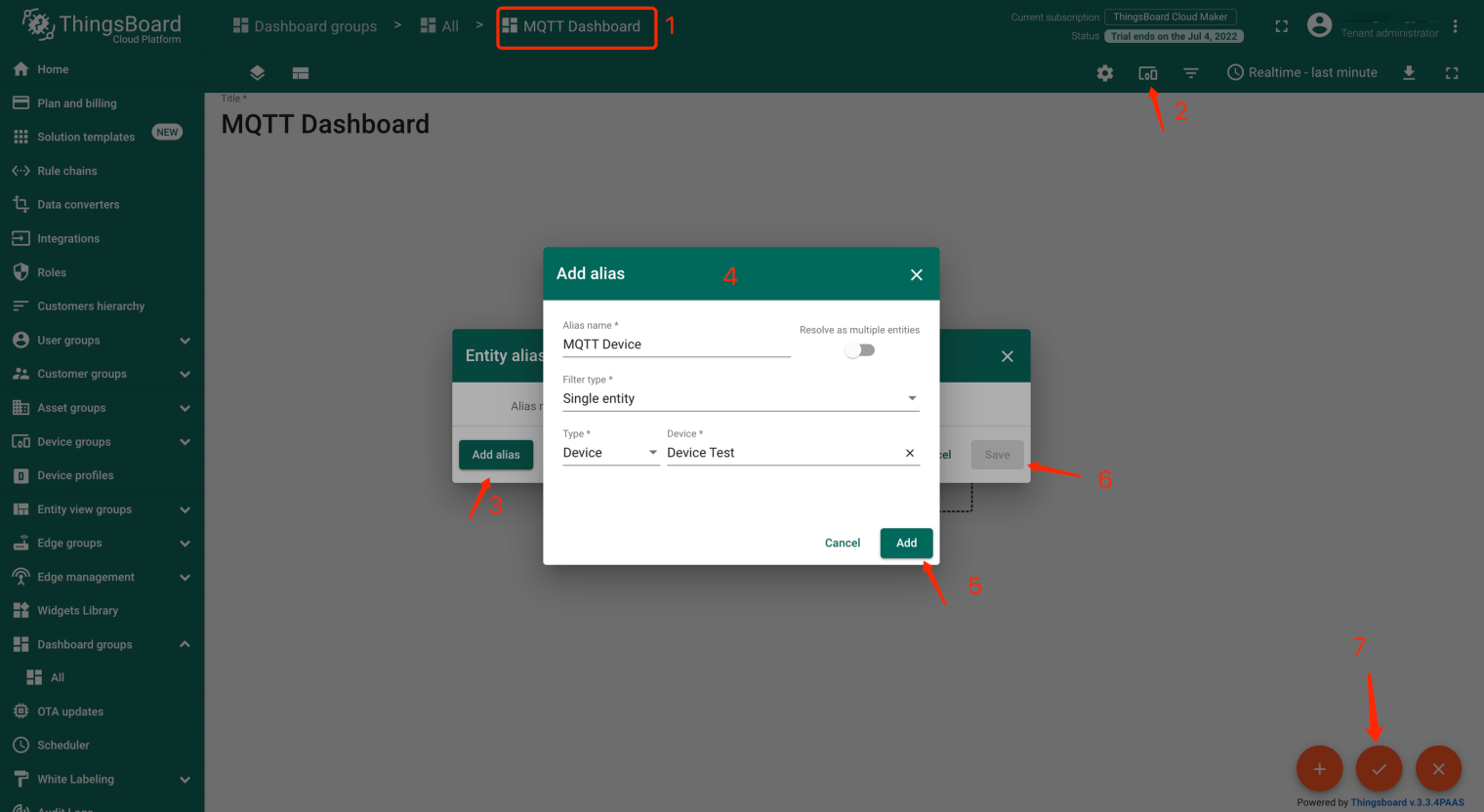
Task: Toggle top-bar fullscreen icon near account
Action: click(1282, 26)
